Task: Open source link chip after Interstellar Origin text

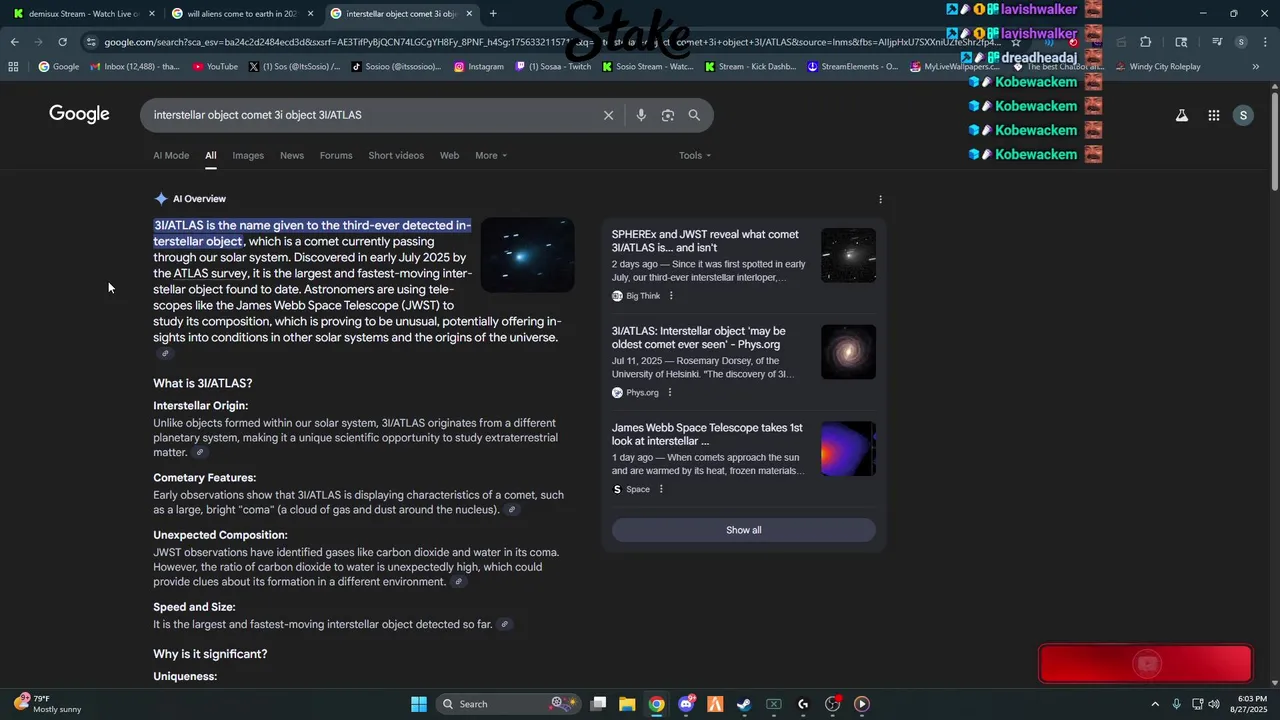Action: [x=200, y=452]
